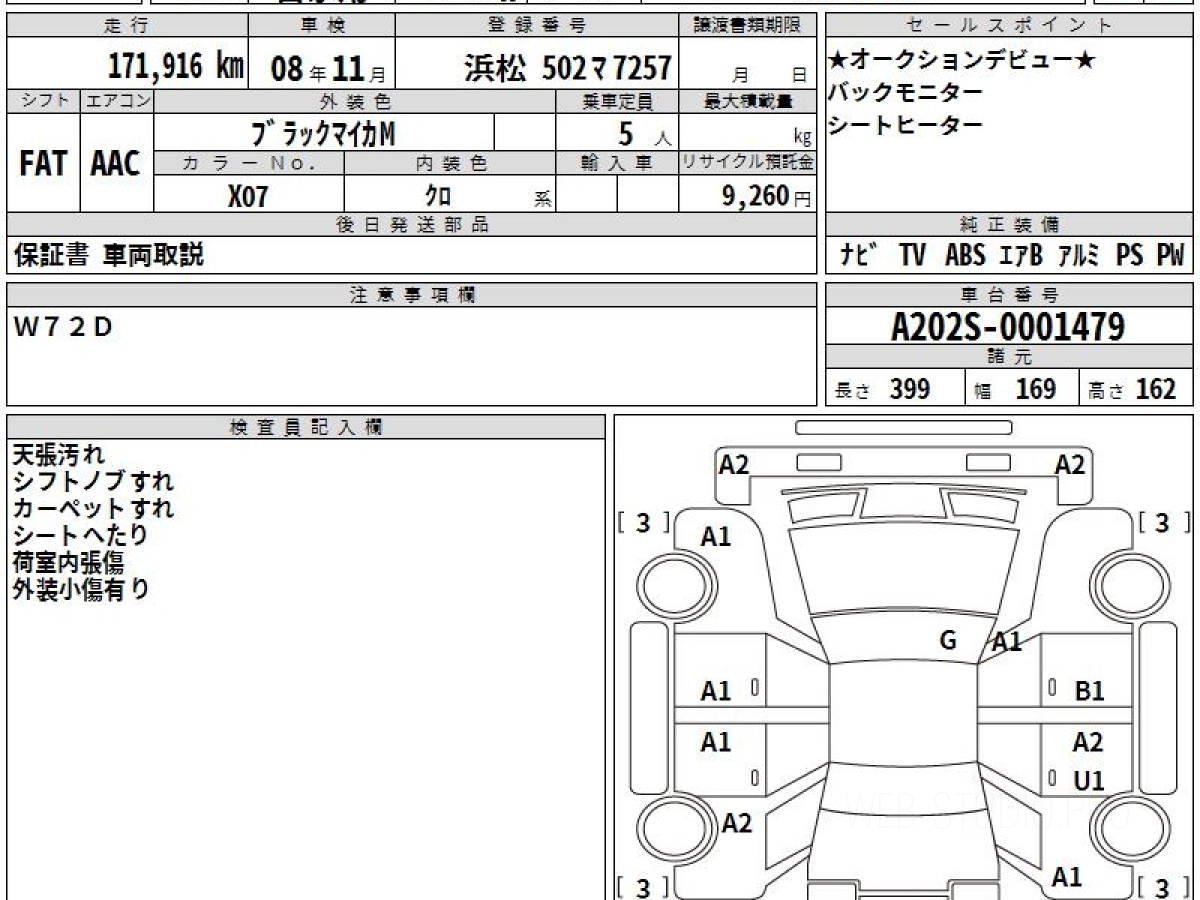The image size is (1200, 900).
Task: Select the シートヒーター sales point line
Action: click(x=892, y=125)
